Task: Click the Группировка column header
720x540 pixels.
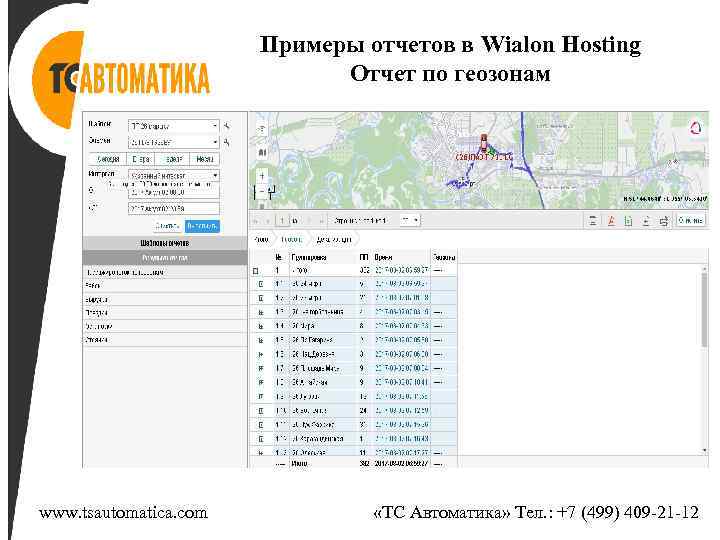Action: [x=309, y=258]
